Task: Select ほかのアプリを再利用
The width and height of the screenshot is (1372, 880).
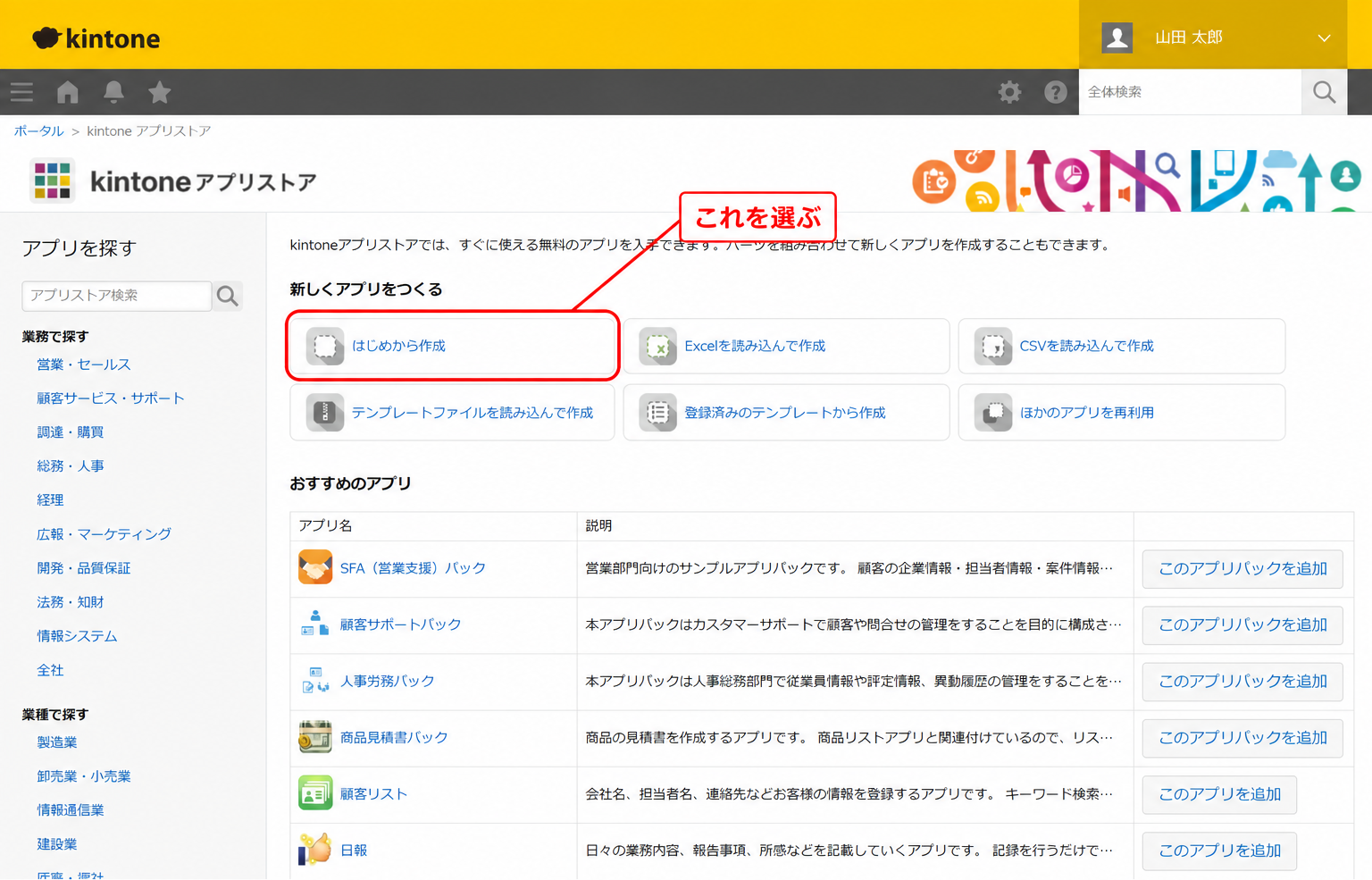Action: [x=1122, y=413]
